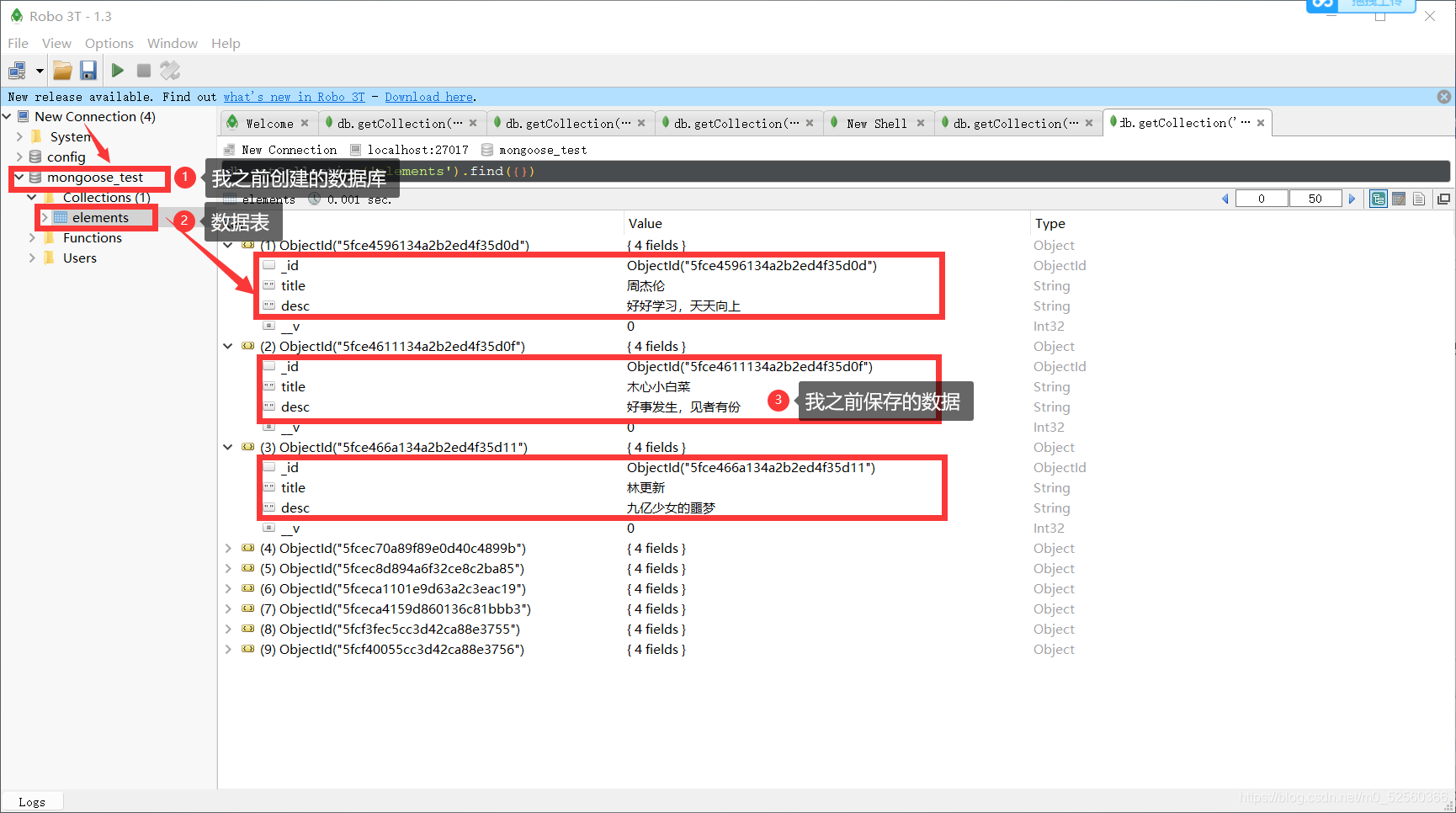This screenshot has width=1456, height=813.
Task: Run the query with the green Execute button
Action: [118, 71]
